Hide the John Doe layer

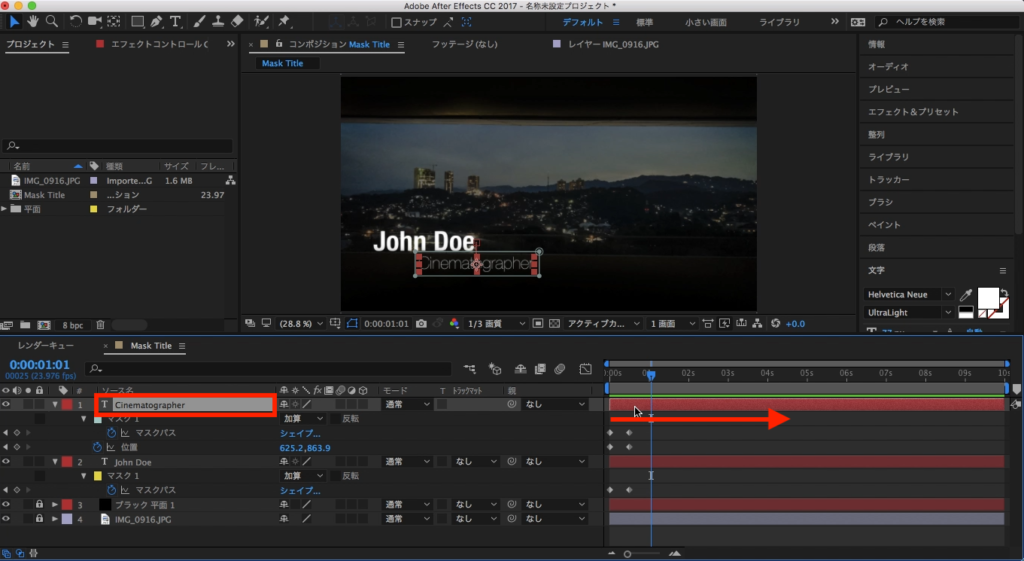click(x=8, y=462)
